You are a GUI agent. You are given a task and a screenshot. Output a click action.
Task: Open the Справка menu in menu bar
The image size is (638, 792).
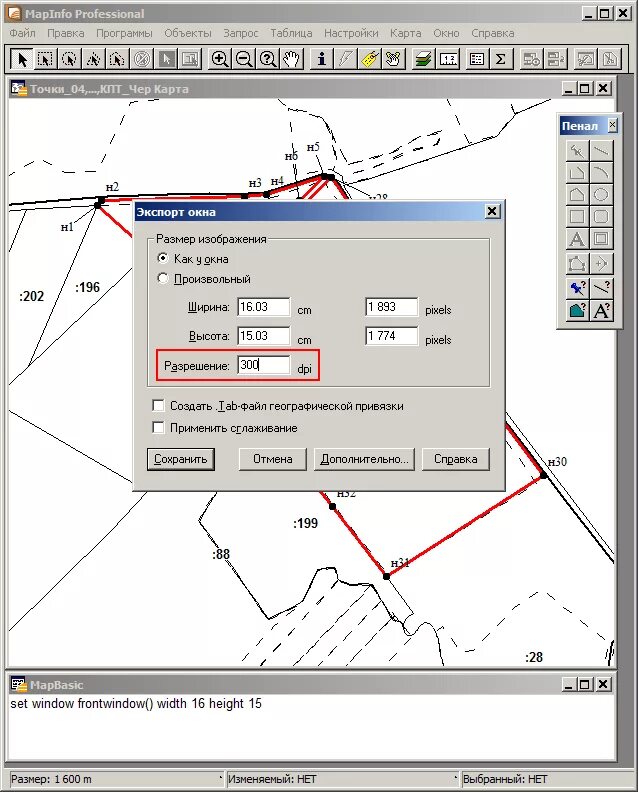pos(493,33)
